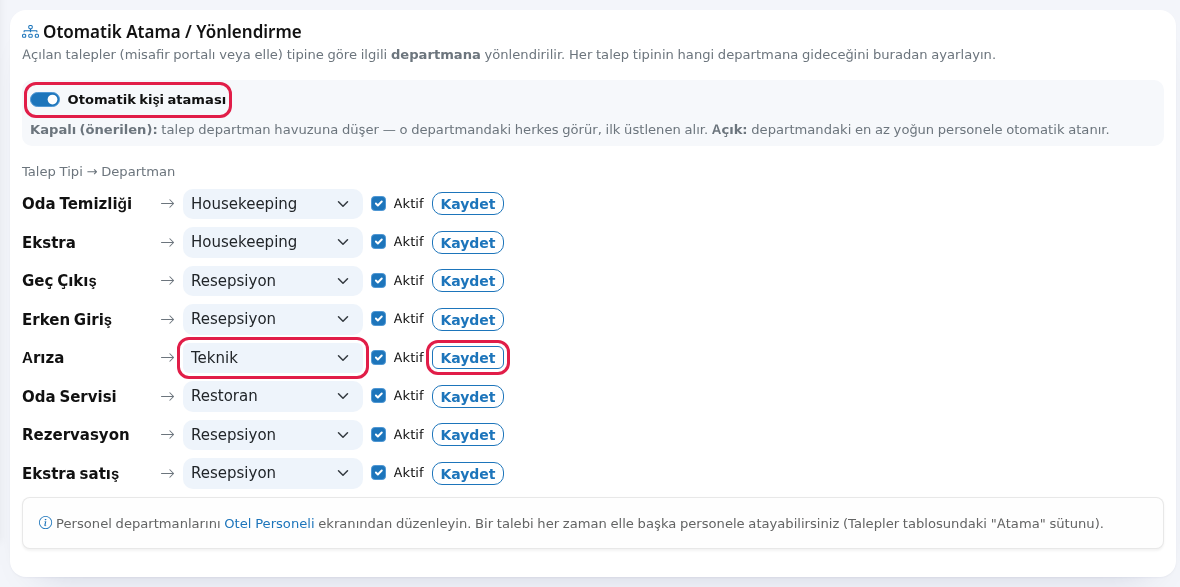Screen dimensions: 1180x587
Task: Uncheck Aktif for Oda Servisi
Action: (379, 396)
